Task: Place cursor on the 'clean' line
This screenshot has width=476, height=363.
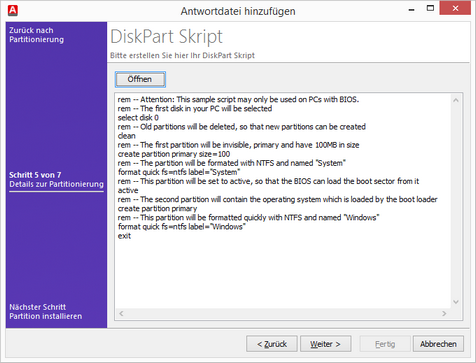Action: click(x=126, y=136)
